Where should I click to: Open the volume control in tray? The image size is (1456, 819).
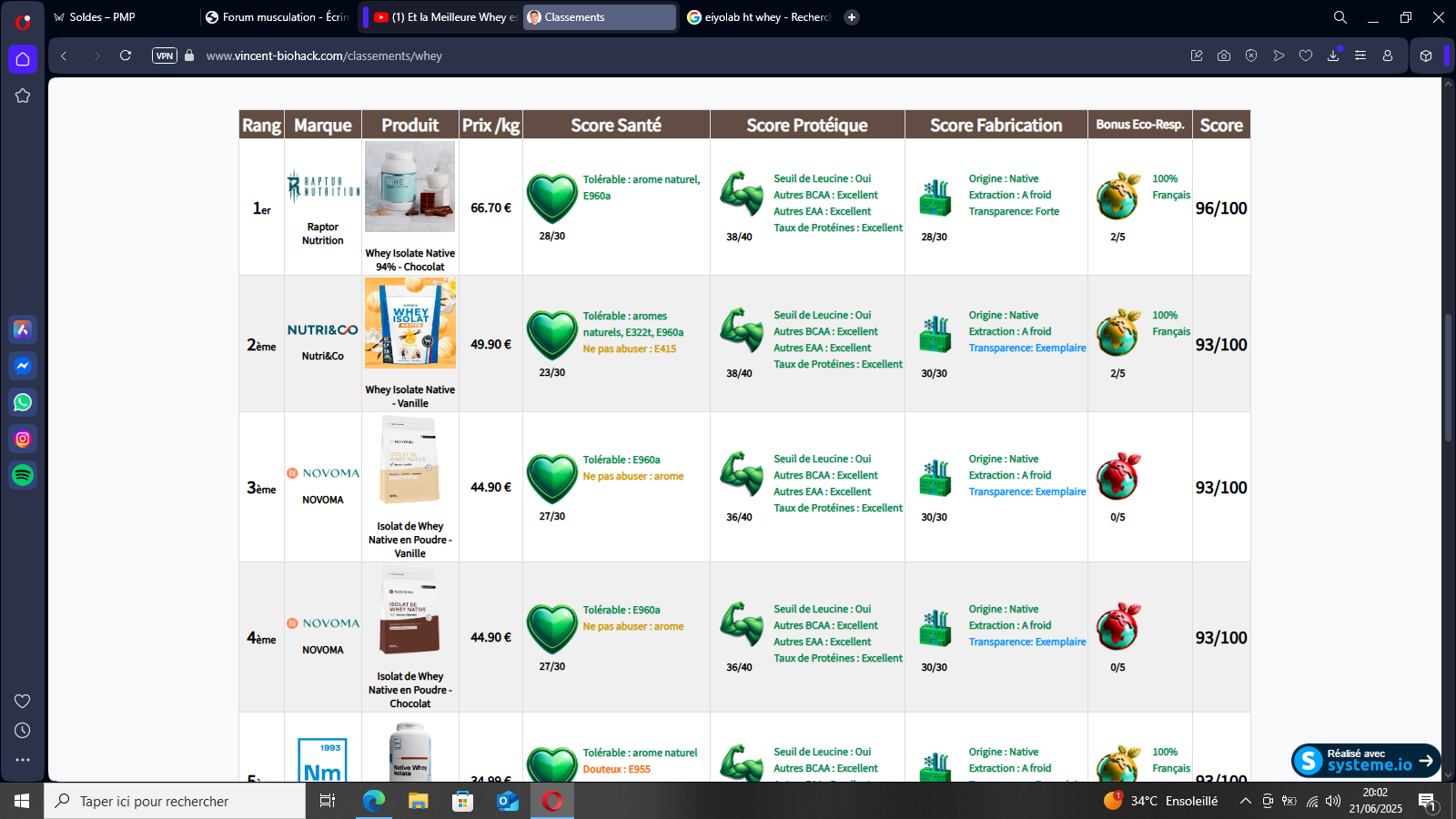(x=1333, y=801)
